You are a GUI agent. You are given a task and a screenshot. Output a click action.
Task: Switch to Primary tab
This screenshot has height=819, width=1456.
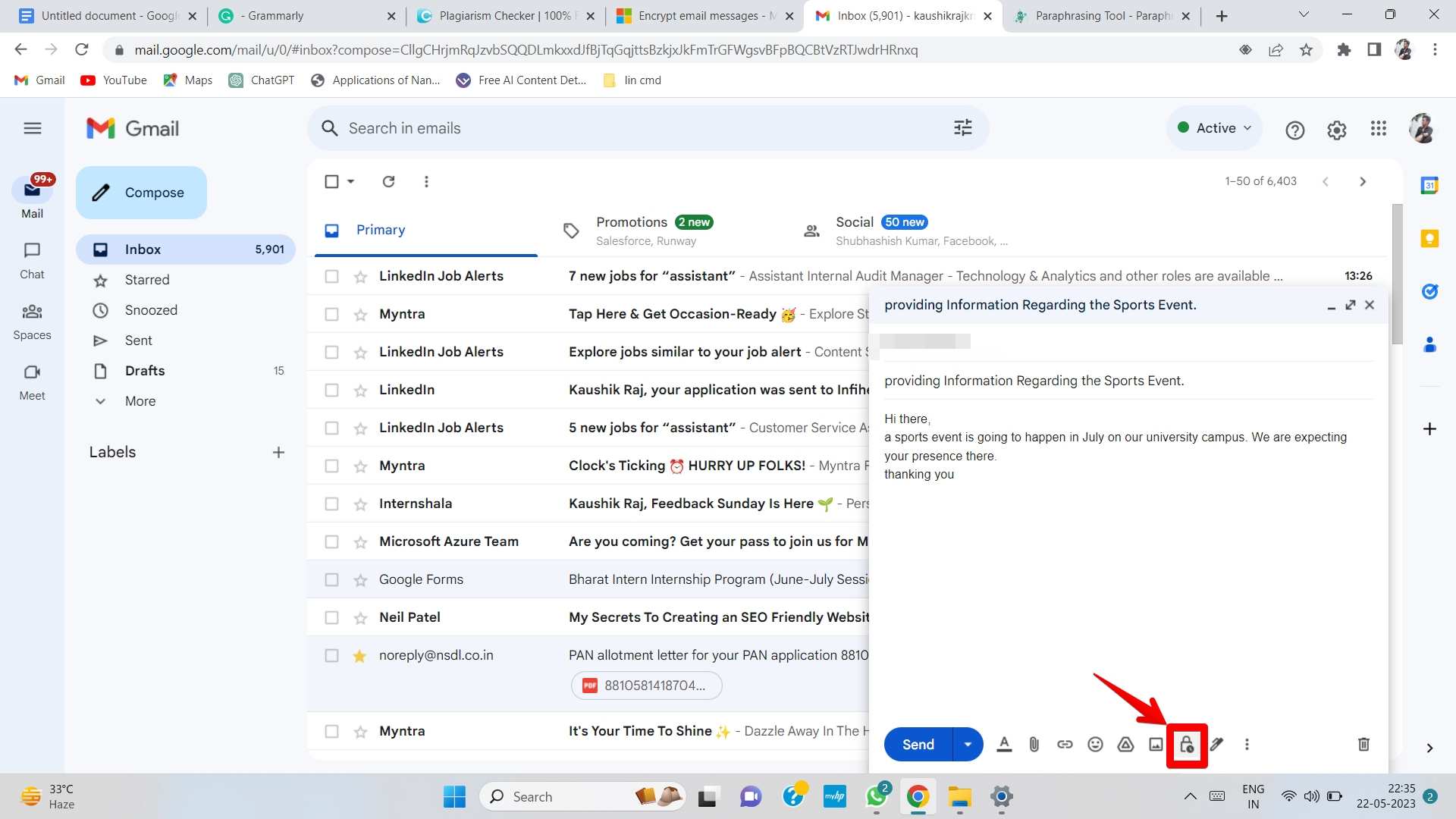coord(425,230)
